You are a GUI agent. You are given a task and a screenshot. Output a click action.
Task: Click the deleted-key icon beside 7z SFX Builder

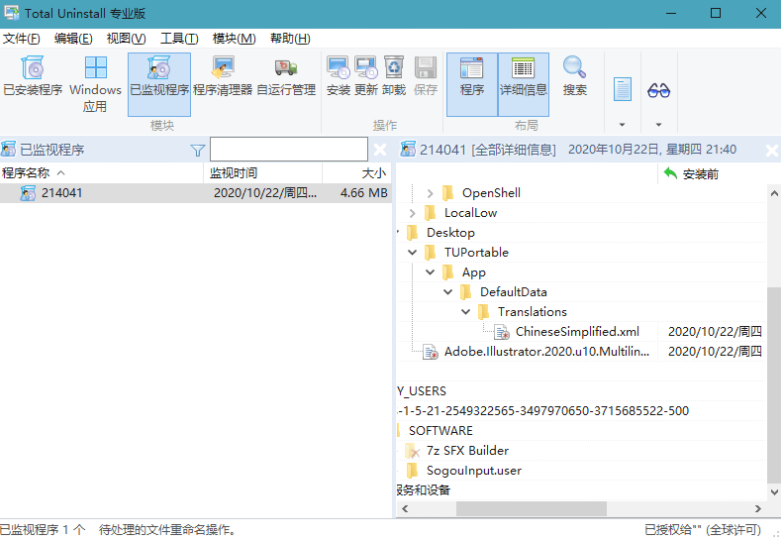click(x=412, y=451)
